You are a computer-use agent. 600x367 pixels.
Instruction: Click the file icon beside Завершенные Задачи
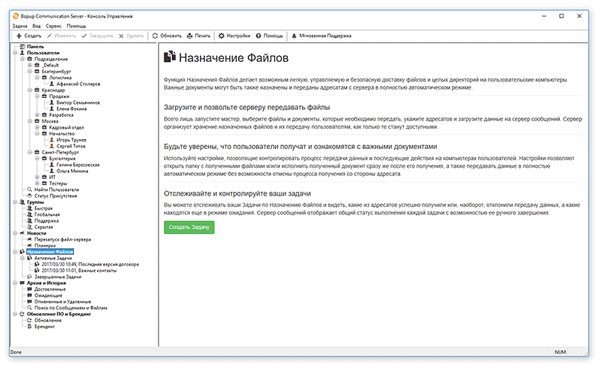pyautogui.click(x=29, y=277)
